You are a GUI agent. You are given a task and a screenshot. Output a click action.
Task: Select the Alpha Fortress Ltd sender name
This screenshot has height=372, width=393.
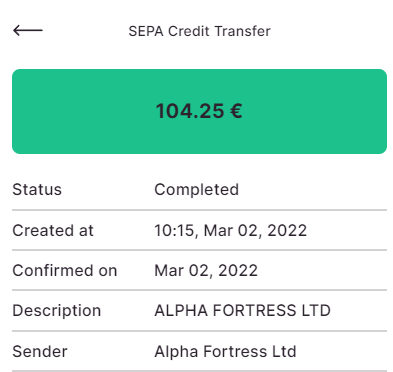pos(225,352)
